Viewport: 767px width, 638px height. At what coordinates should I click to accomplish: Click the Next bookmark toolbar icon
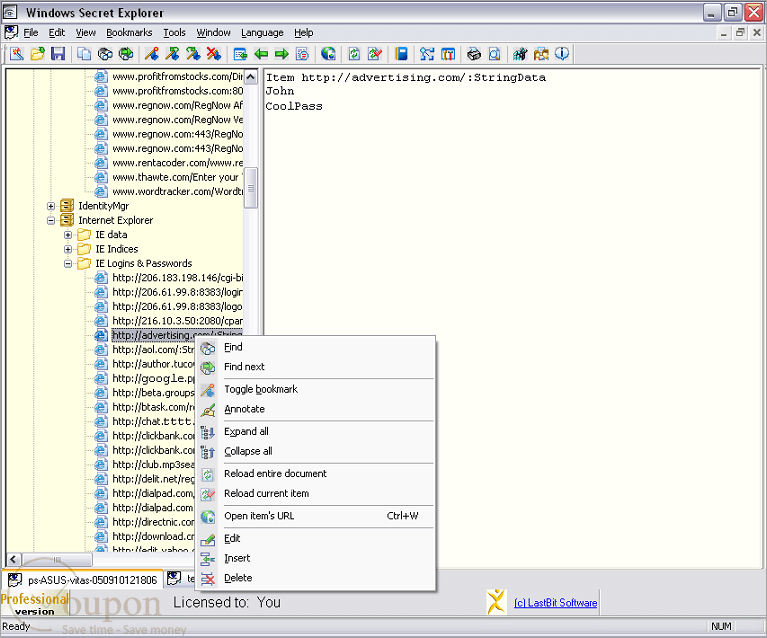coord(172,54)
